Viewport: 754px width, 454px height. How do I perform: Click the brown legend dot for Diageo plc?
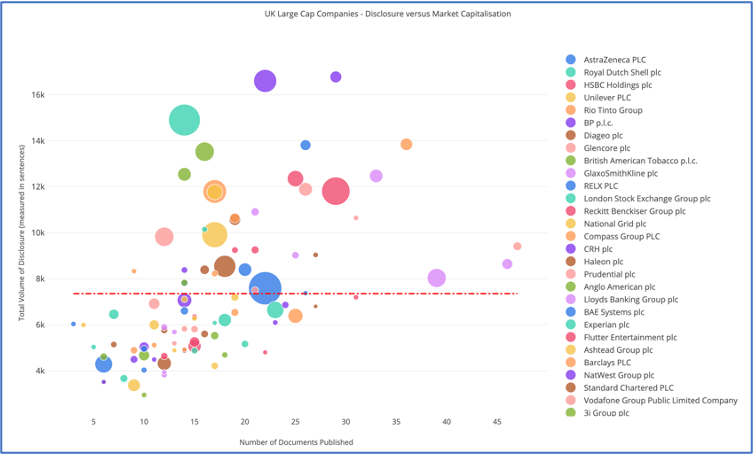click(570, 135)
